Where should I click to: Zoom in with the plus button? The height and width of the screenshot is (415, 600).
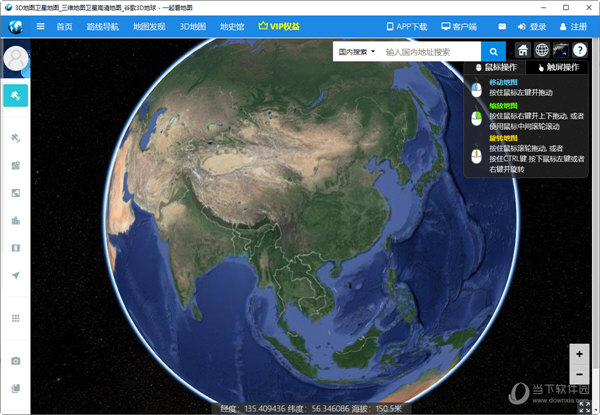click(579, 354)
